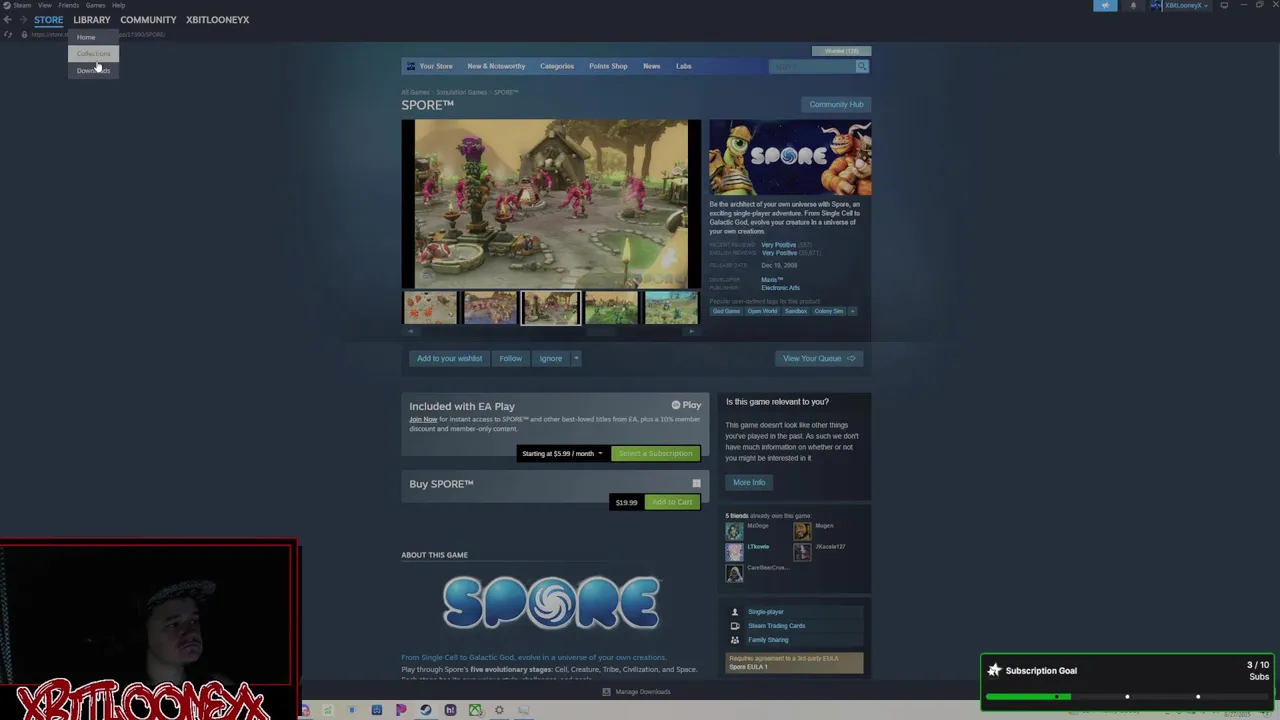Open Steam menu in the menu bar
Image resolution: width=1280 pixels, height=720 pixels.
pyautogui.click(x=22, y=5)
